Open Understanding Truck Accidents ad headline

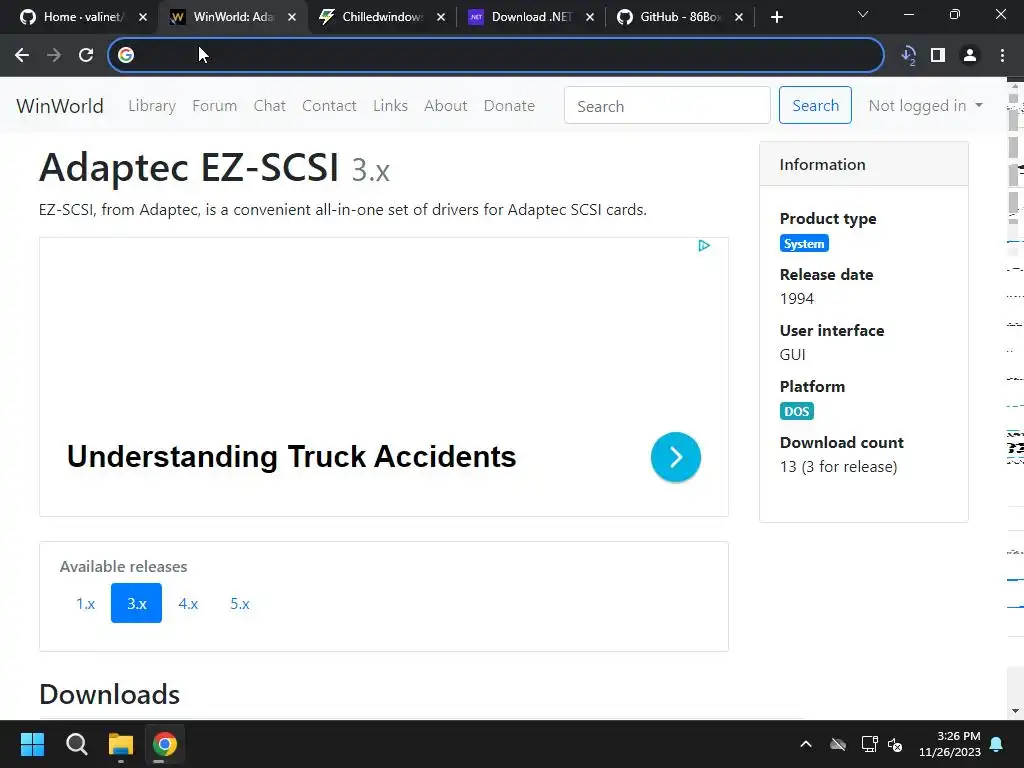(x=291, y=456)
